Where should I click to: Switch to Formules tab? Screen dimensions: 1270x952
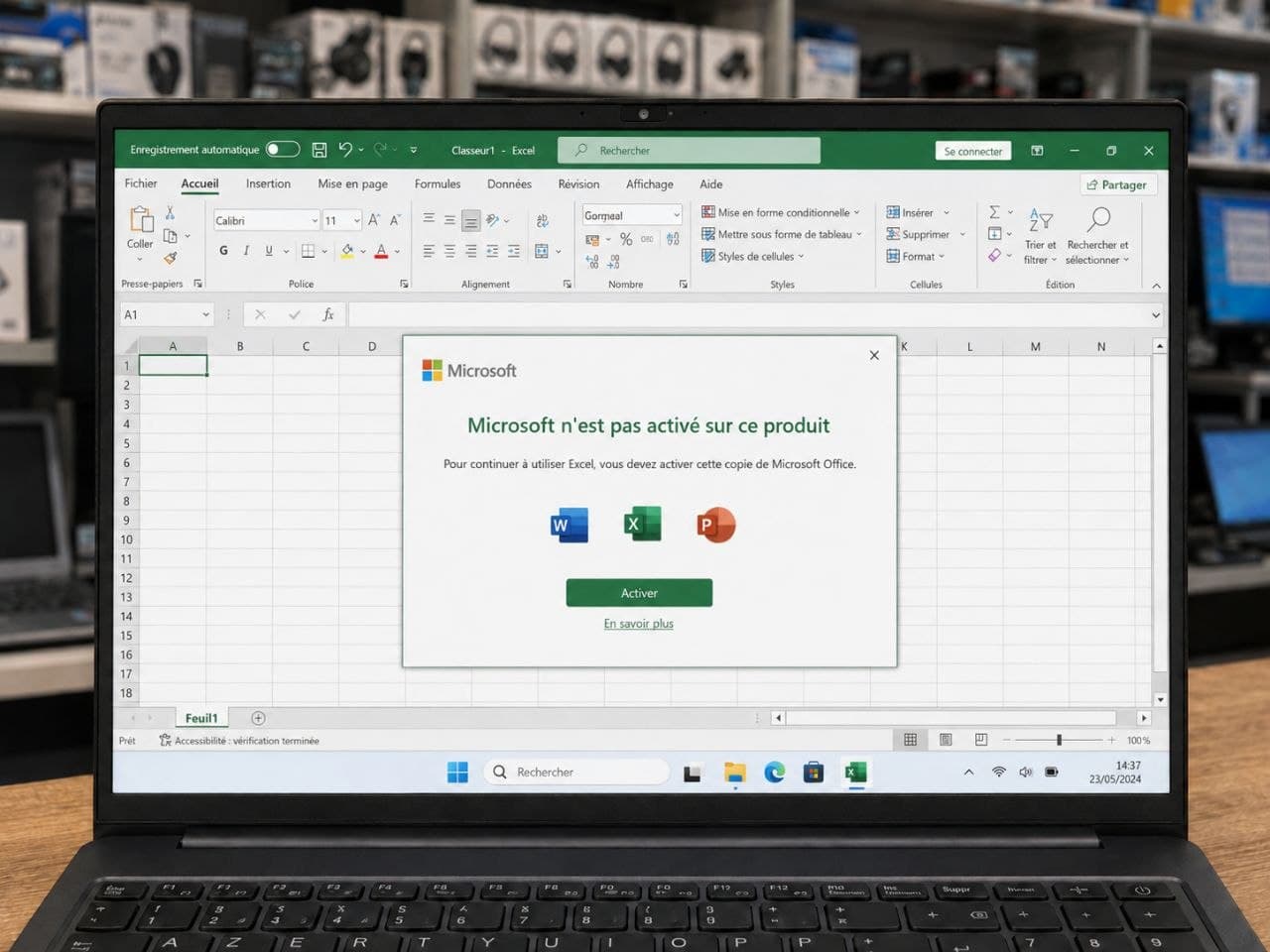coord(438,183)
